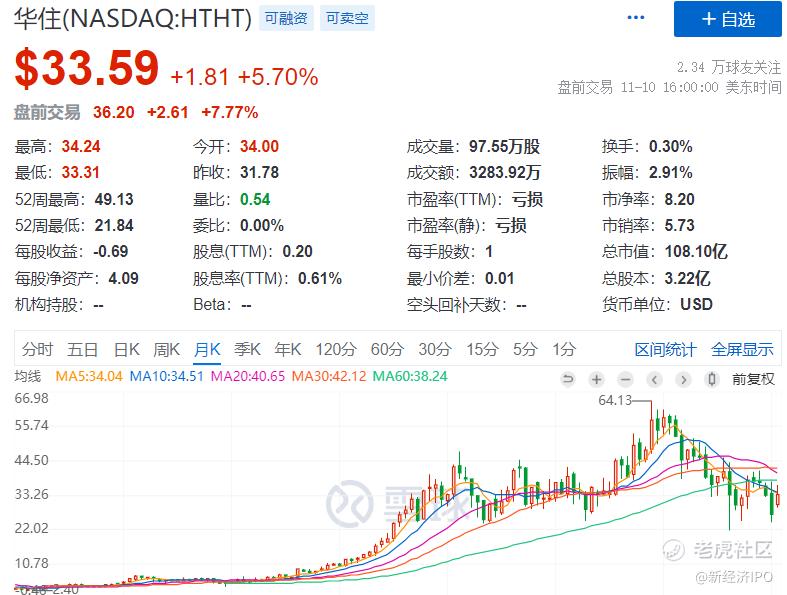Switch to the 分时 chart tab

tap(37, 349)
